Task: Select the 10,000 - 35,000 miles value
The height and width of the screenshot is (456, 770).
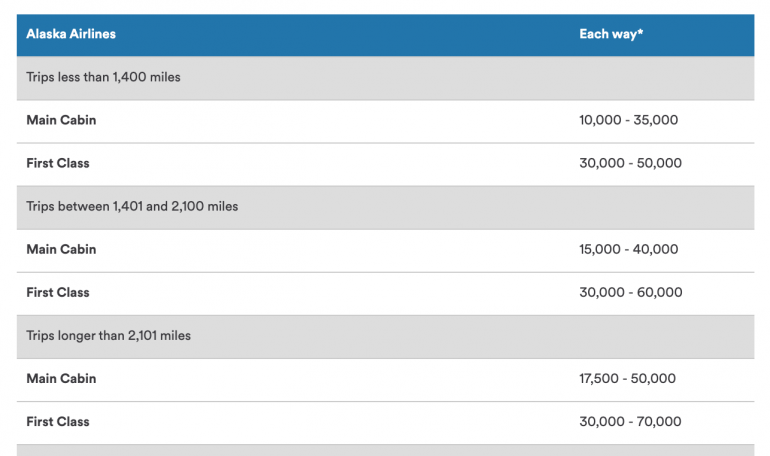Action: (628, 120)
